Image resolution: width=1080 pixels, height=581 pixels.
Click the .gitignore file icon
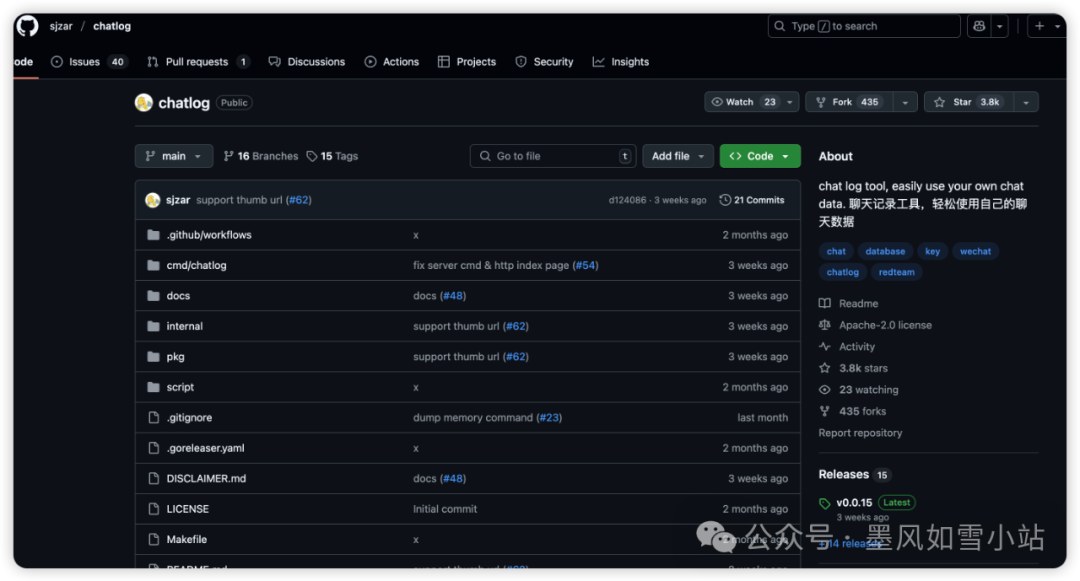pyautogui.click(x=154, y=417)
